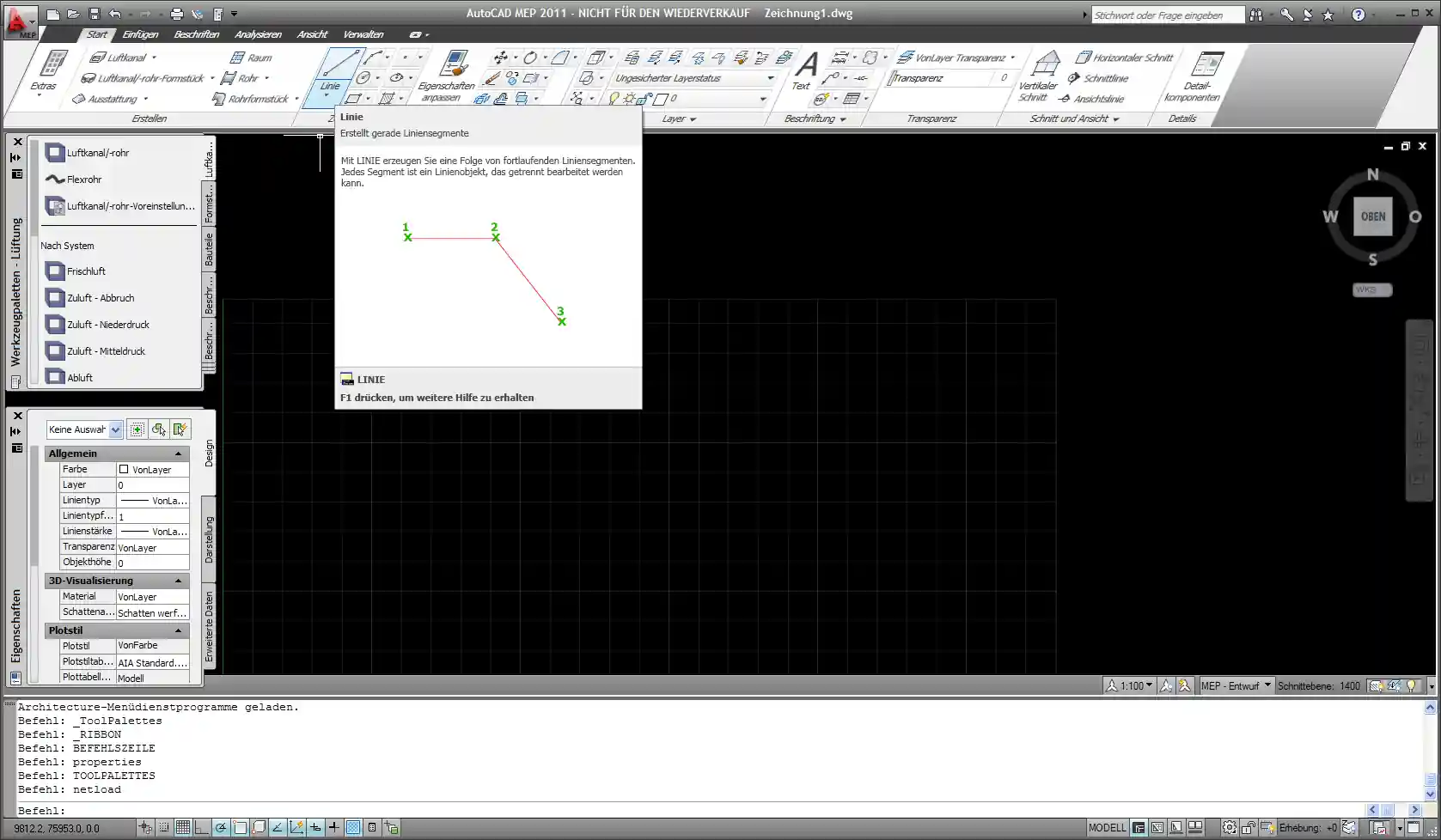Switch to the Einfügen ribbon tab
Screen dimensions: 1441x840
coord(141,34)
